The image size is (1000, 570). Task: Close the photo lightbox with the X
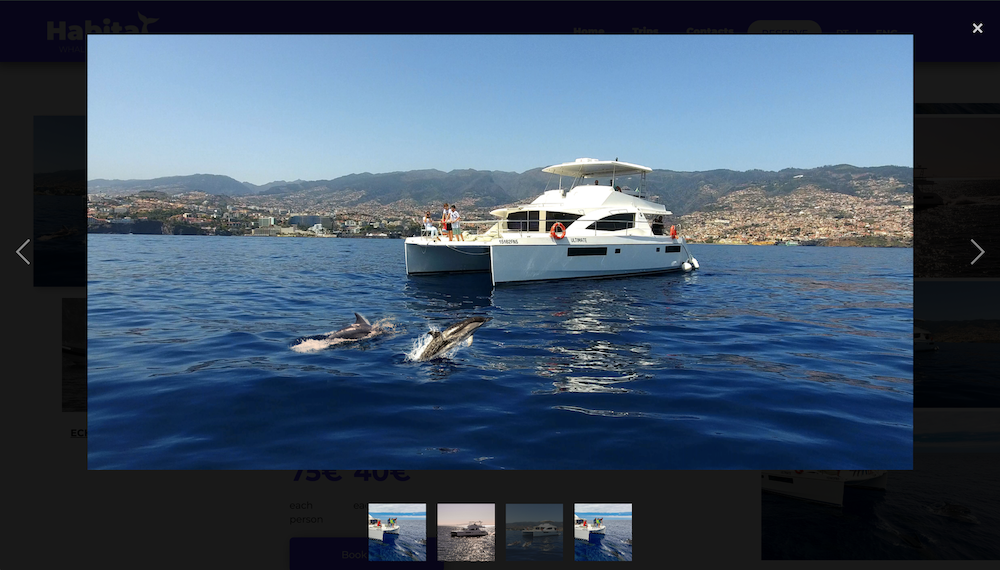pyautogui.click(x=977, y=28)
